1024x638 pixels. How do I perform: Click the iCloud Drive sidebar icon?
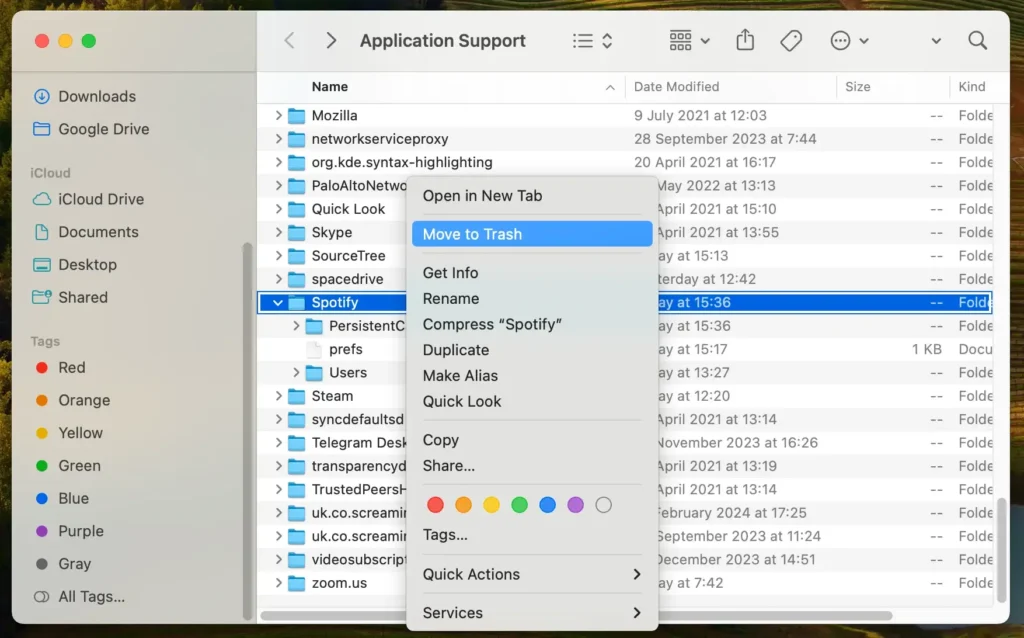pyautogui.click(x=42, y=199)
